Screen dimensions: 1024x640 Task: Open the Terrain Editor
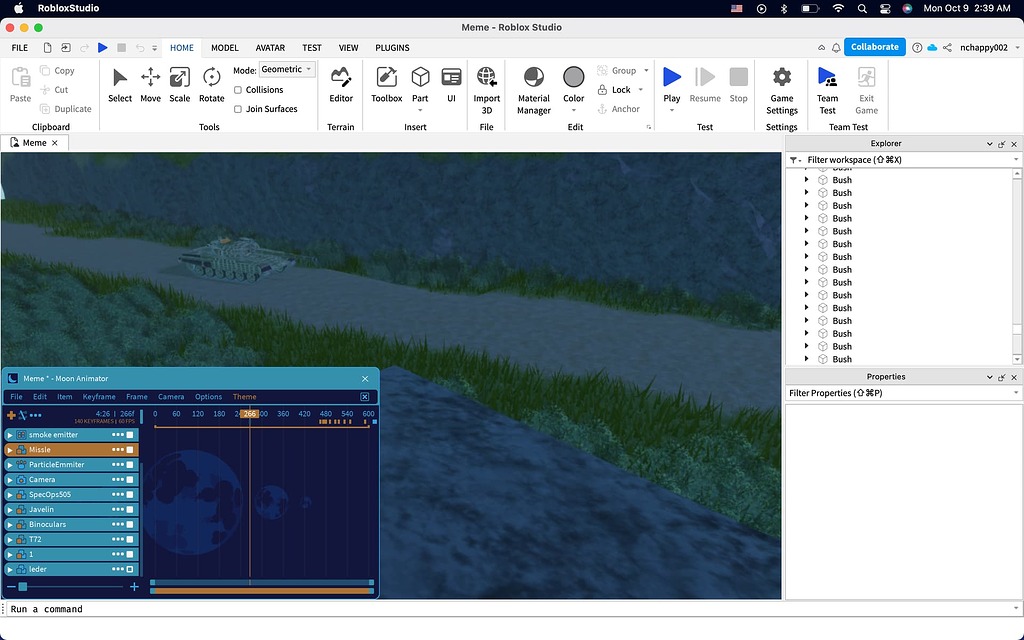[x=341, y=84]
